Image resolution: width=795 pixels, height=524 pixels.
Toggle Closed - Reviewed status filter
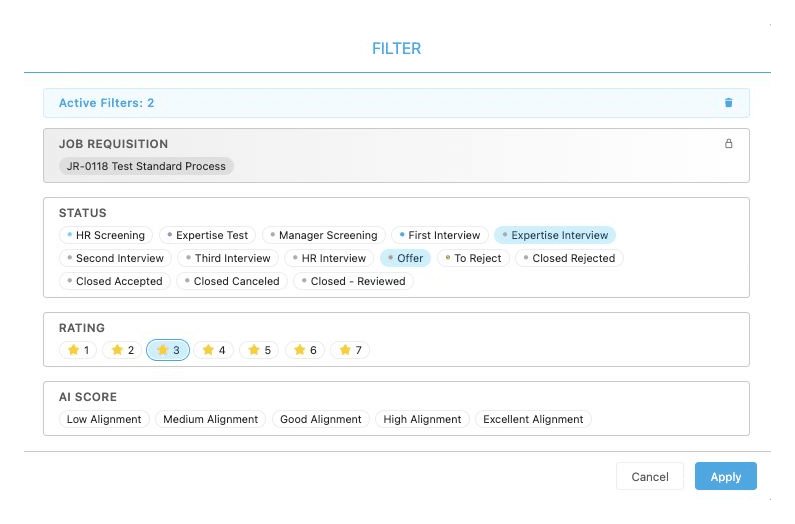coord(353,281)
